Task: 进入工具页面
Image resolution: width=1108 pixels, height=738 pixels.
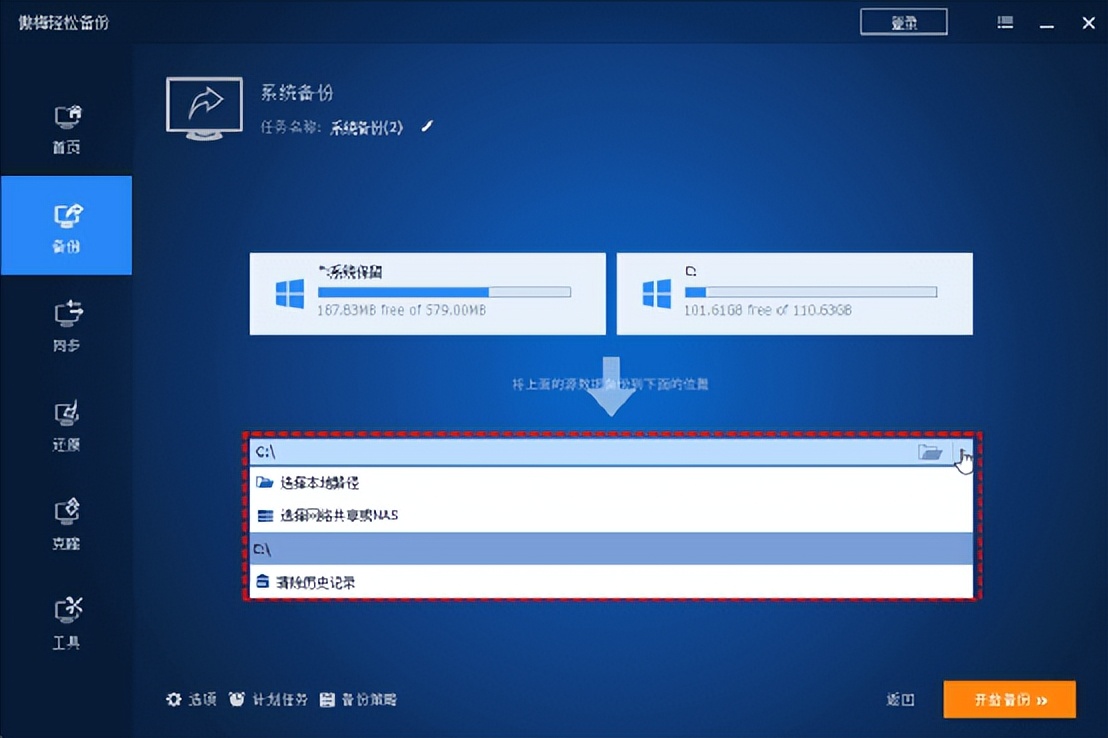Action: pos(66,622)
